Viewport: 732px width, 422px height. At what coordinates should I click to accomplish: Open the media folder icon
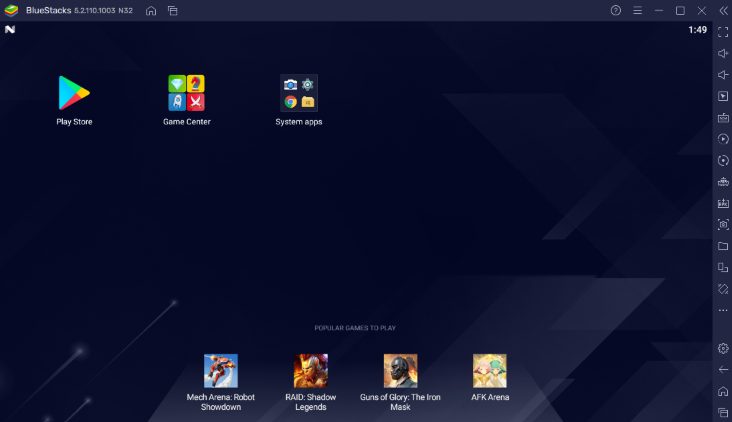[723, 246]
